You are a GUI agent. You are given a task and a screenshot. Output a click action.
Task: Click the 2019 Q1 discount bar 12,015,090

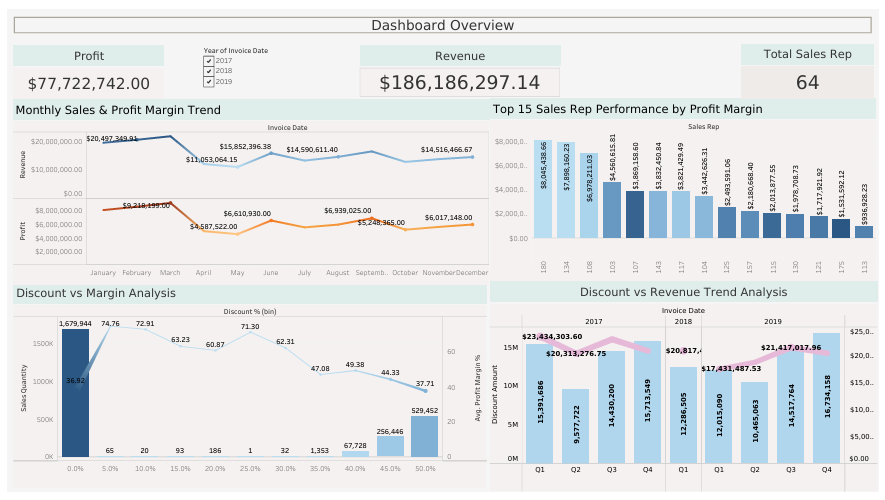click(718, 416)
